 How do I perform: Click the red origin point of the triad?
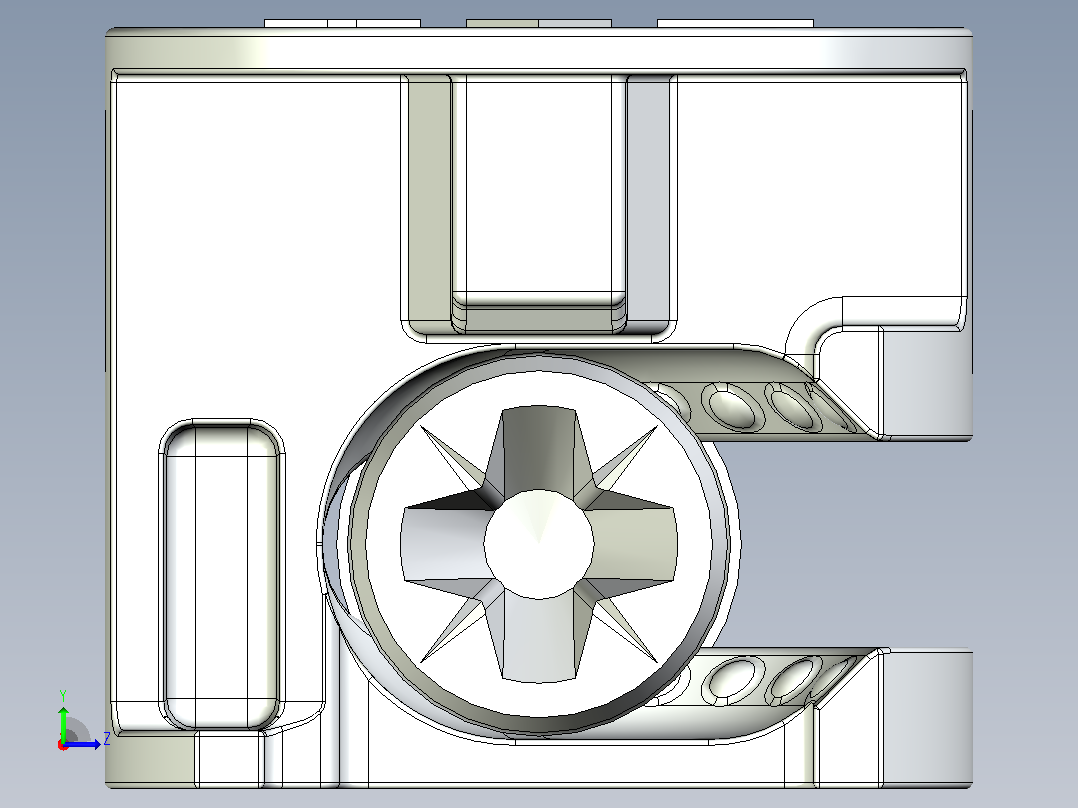click(63, 745)
